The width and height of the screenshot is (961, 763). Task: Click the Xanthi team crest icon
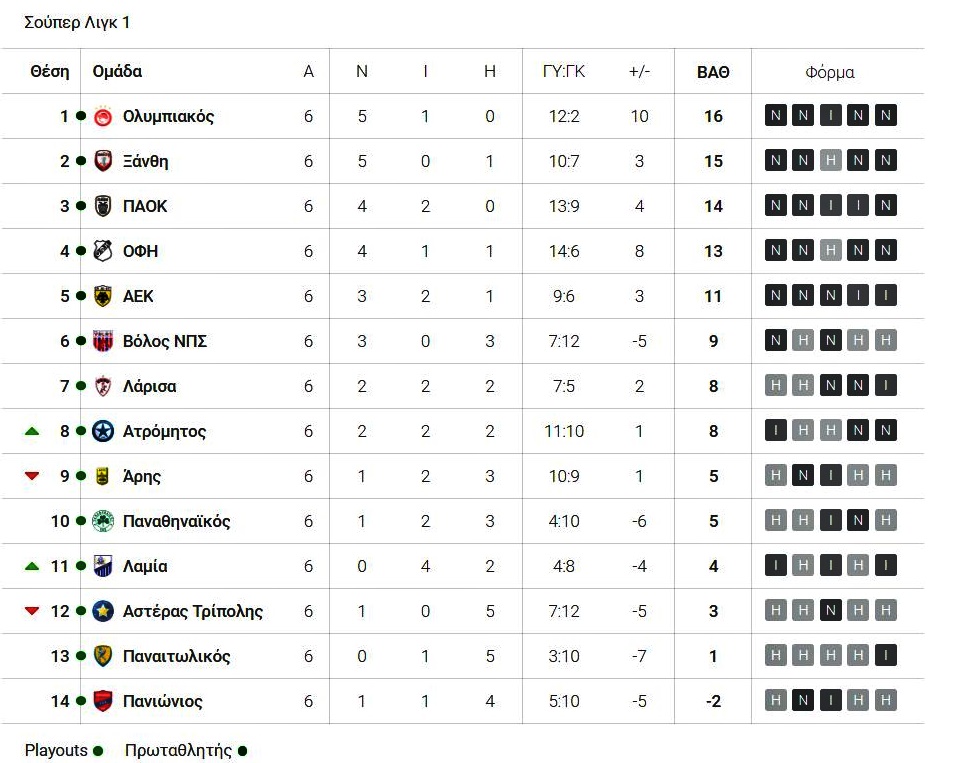[102, 161]
